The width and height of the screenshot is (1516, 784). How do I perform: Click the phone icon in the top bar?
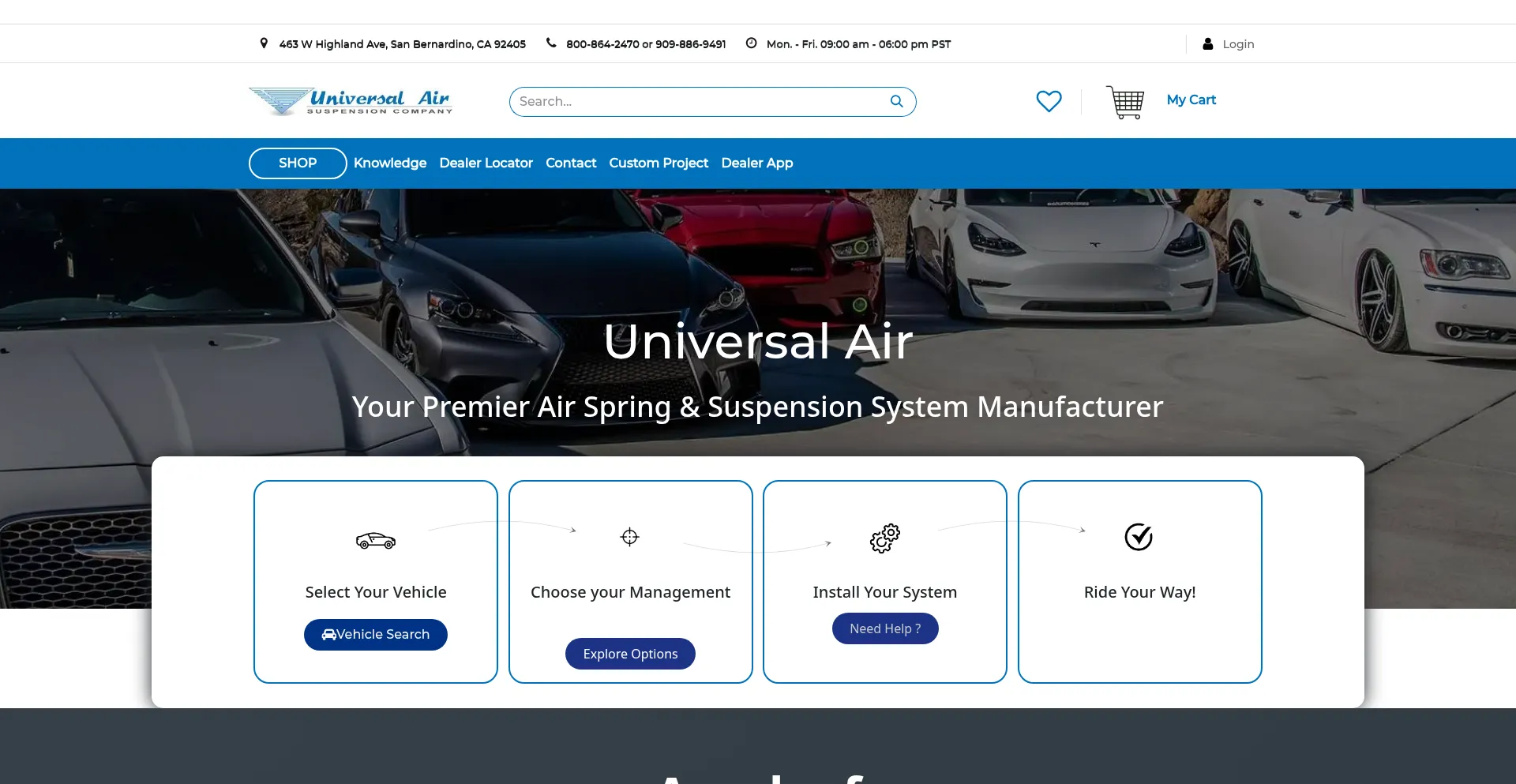pyautogui.click(x=551, y=43)
